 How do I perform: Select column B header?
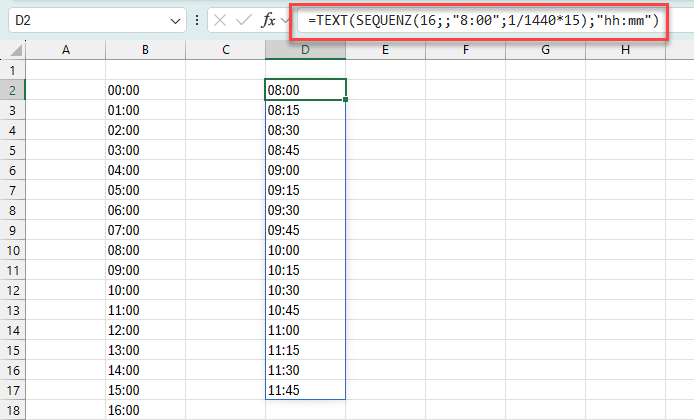point(145,50)
